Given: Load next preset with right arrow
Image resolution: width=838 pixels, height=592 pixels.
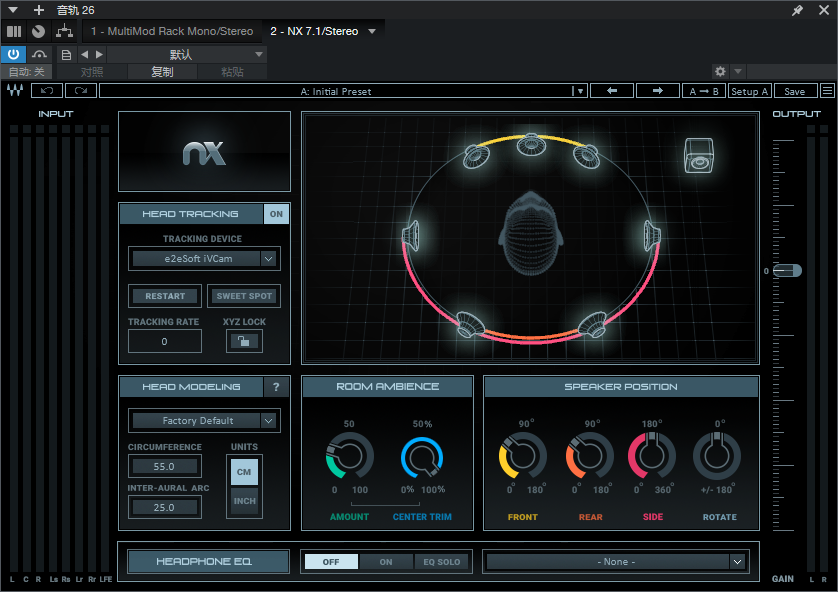Looking at the screenshot, I should coord(658,91).
